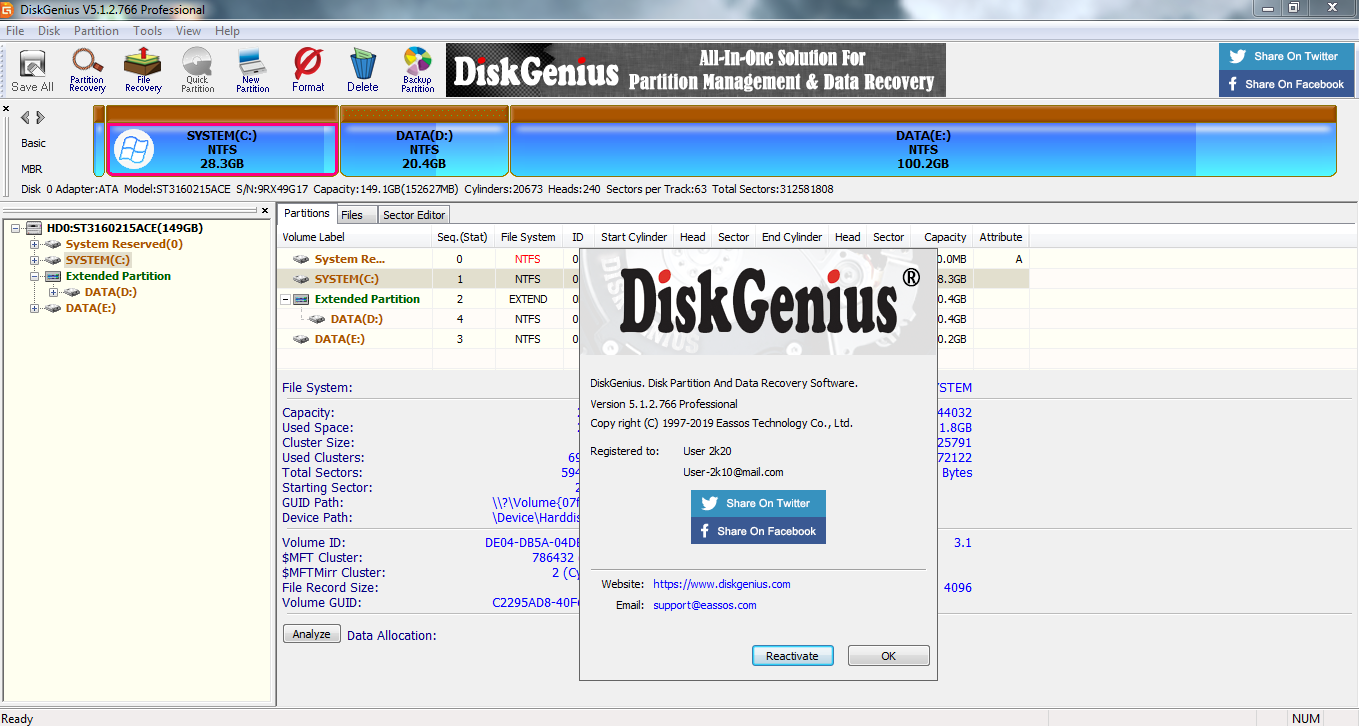Click the Windows logo on SYSTEM(C:) block
The image size is (1359, 727).
[x=132, y=150]
